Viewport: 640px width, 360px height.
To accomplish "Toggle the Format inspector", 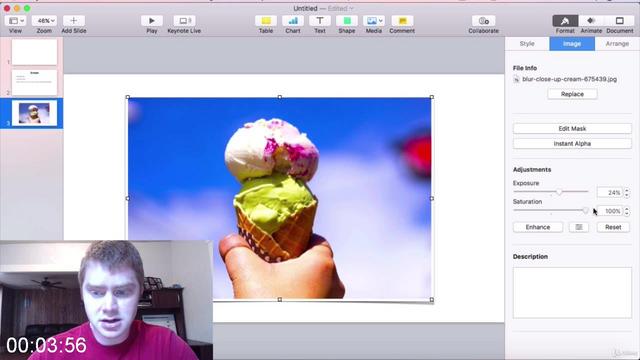I will (565, 21).
